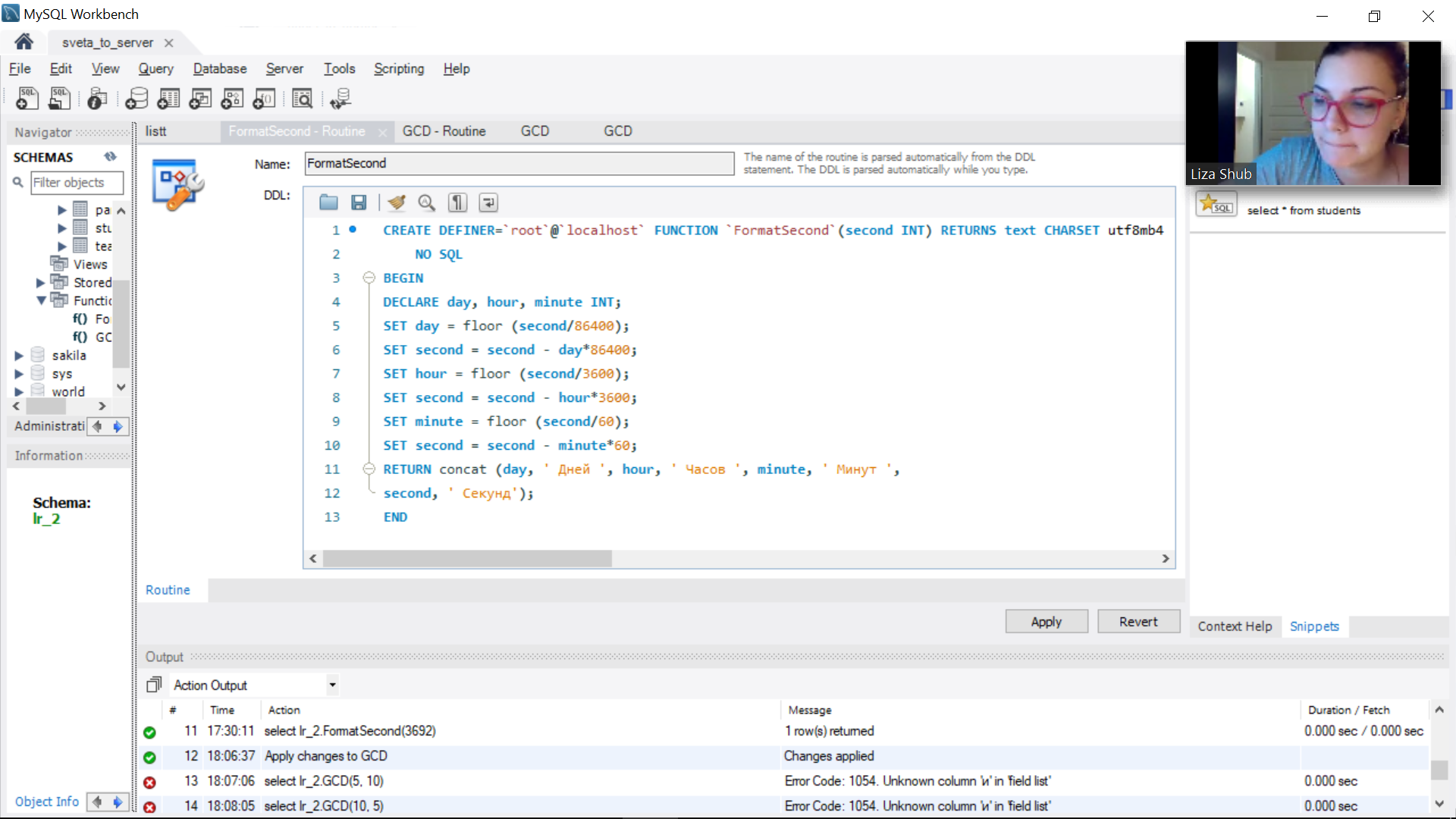Open the Query menu
Image resolution: width=1456 pixels, height=819 pixels.
click(x=155, y=69)
